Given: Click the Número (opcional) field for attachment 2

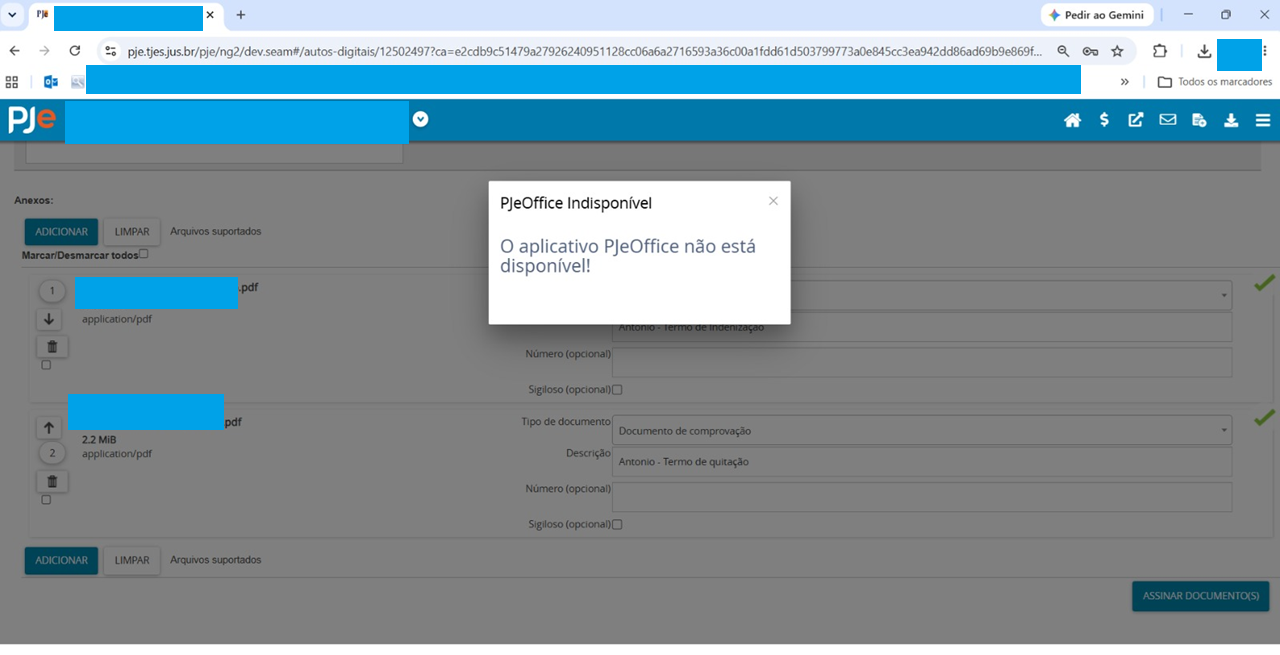Looking at the screenshot, I should (922, 497).
